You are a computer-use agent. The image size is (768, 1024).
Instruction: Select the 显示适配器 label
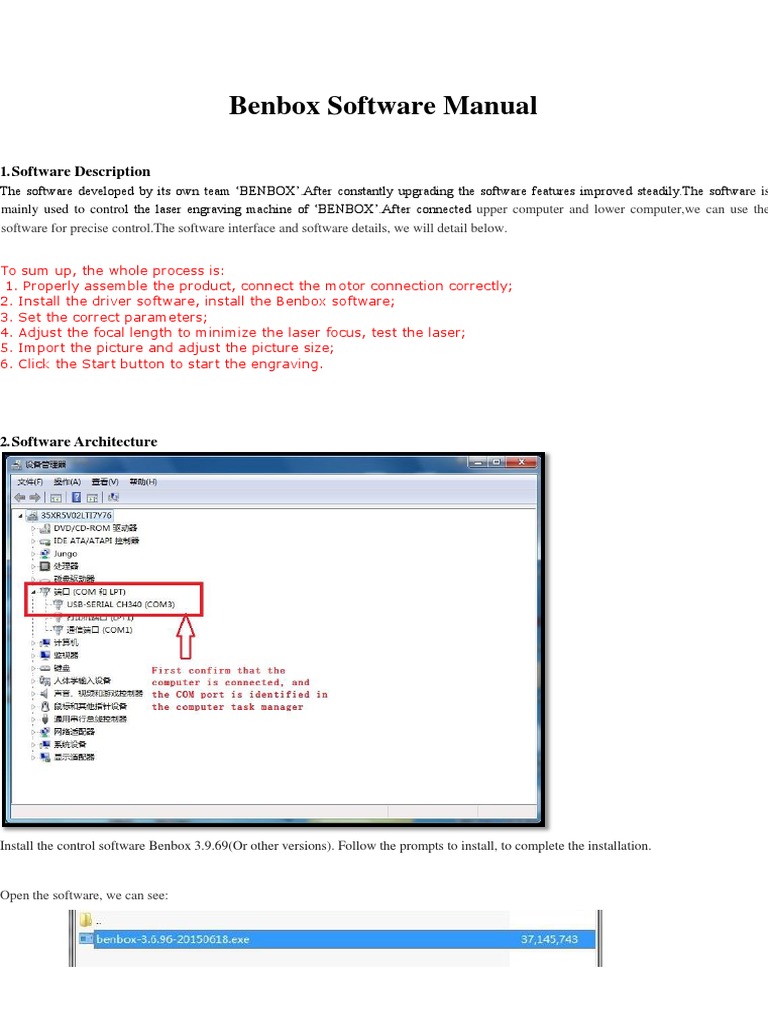(x=74, y=757)
